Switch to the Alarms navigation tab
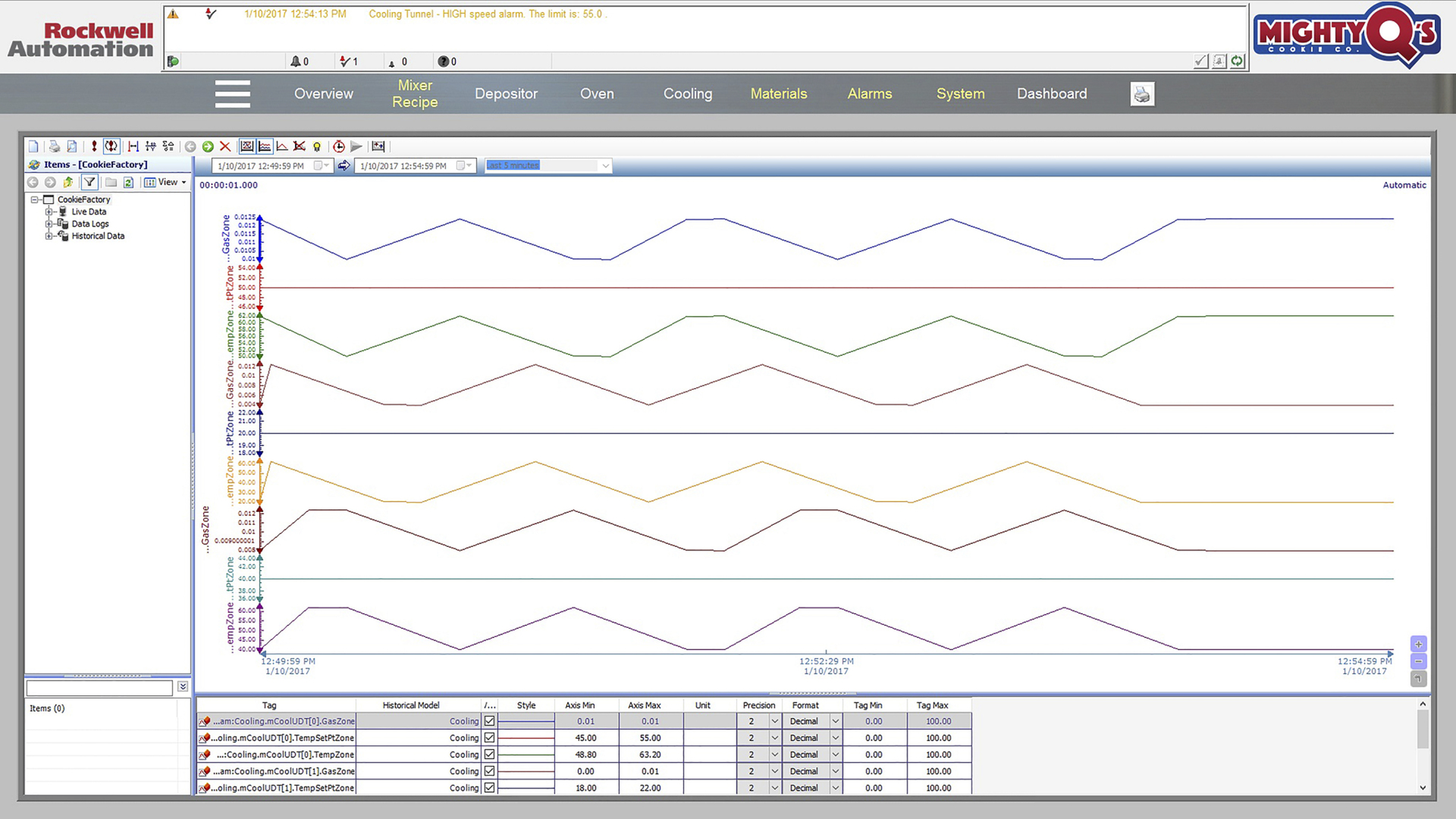The width and height of the screenshot is (1456, 819). pyautogui.click(x=869, y=94)
